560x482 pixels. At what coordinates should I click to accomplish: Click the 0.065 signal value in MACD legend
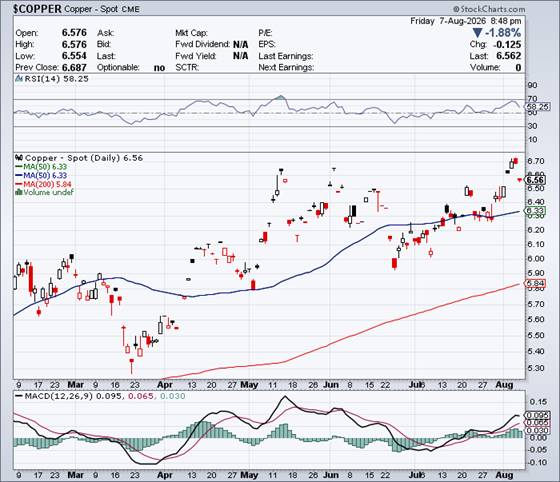point(141,396)
